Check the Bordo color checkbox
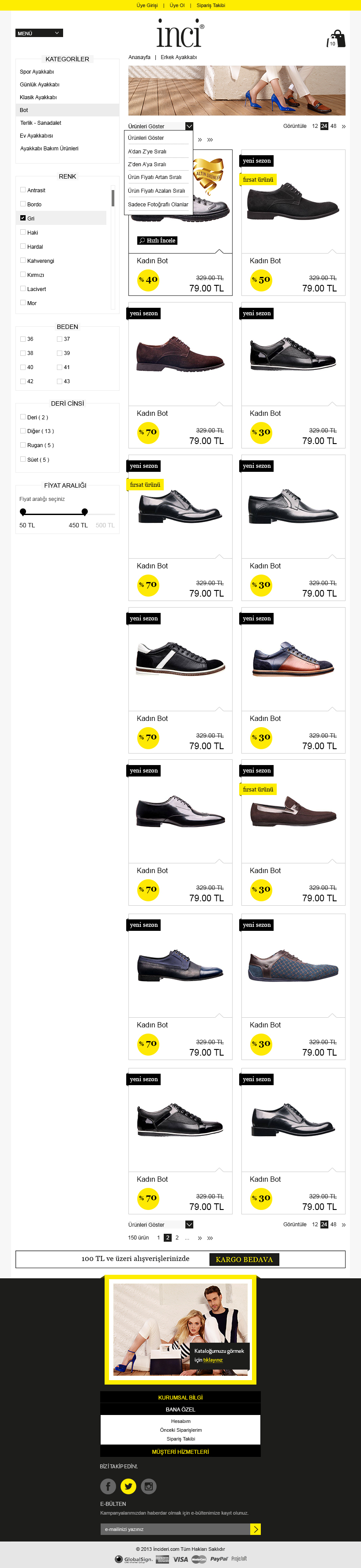Image resolution: width=361 pixels, height=1568 pixels. pos(23,204)
